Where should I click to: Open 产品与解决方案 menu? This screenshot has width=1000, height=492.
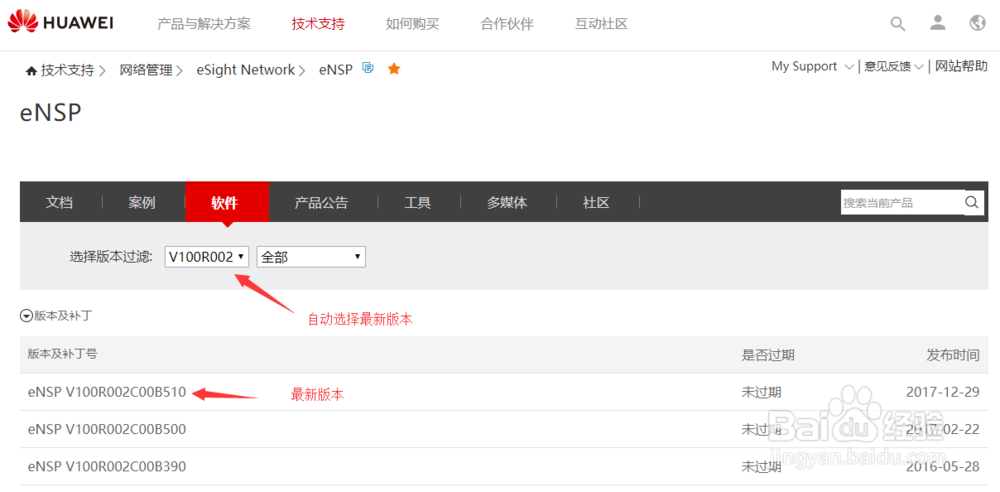tap(204, 24)
